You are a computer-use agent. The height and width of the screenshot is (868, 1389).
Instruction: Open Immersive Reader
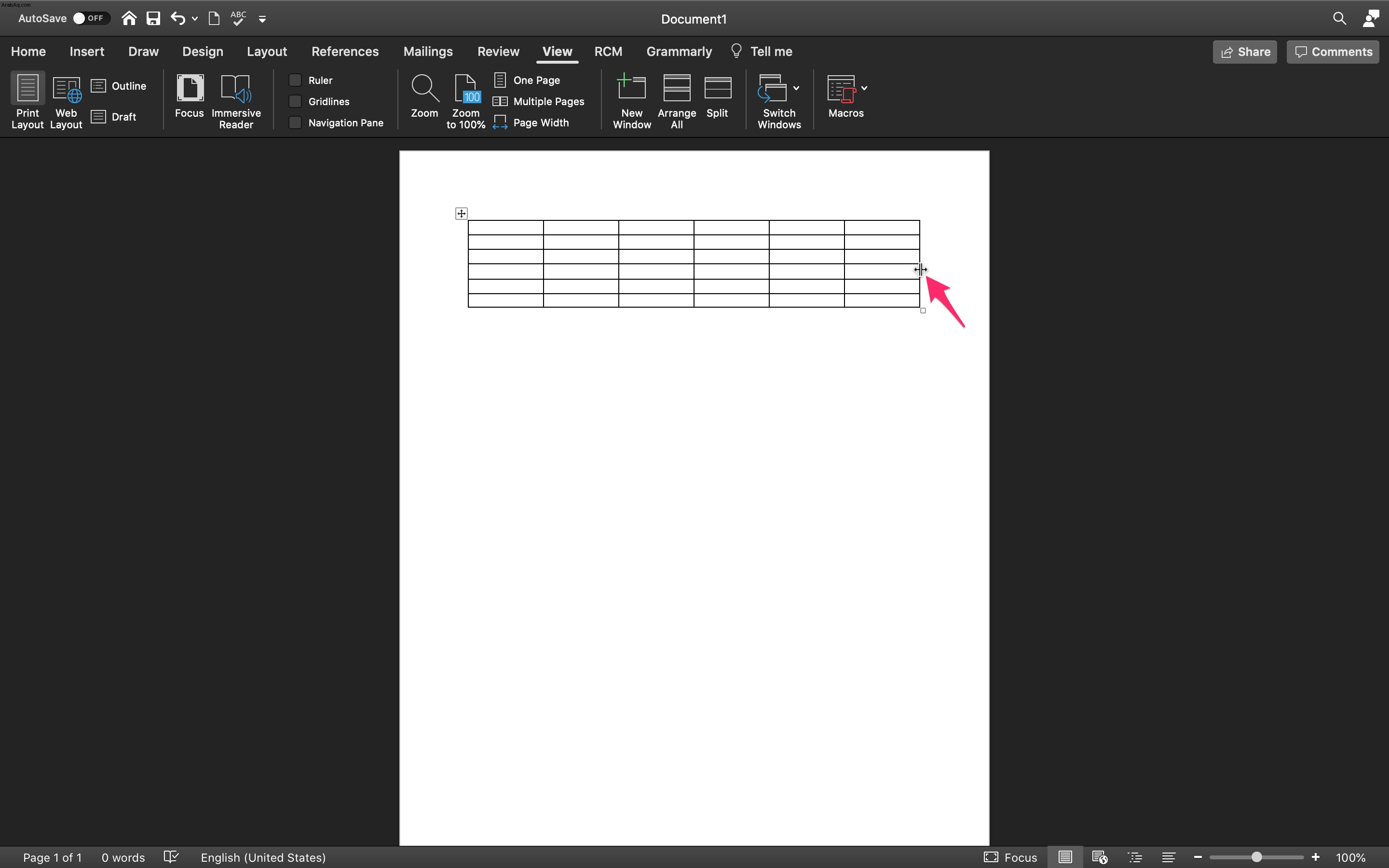[236, 101]
